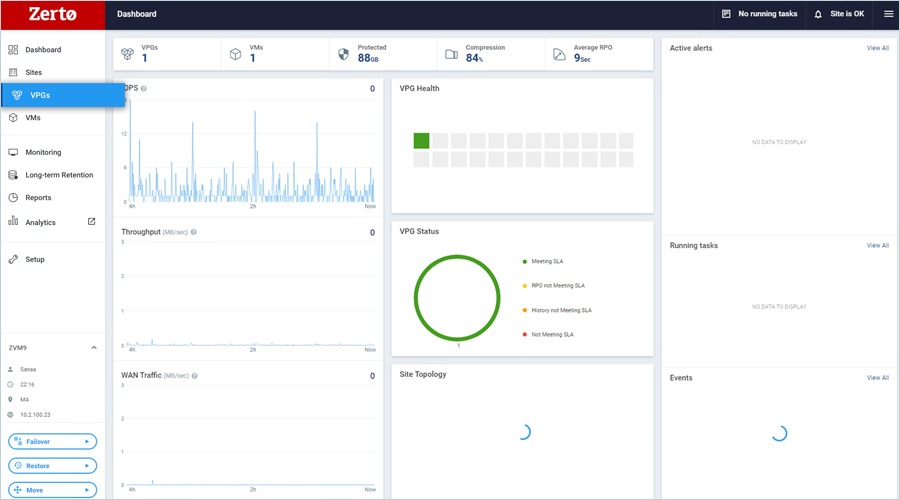Image resolution: width=900 pixels, height=500 pixels.
Task: Expand the Restore button arrow
Action: tap(87, 466)
